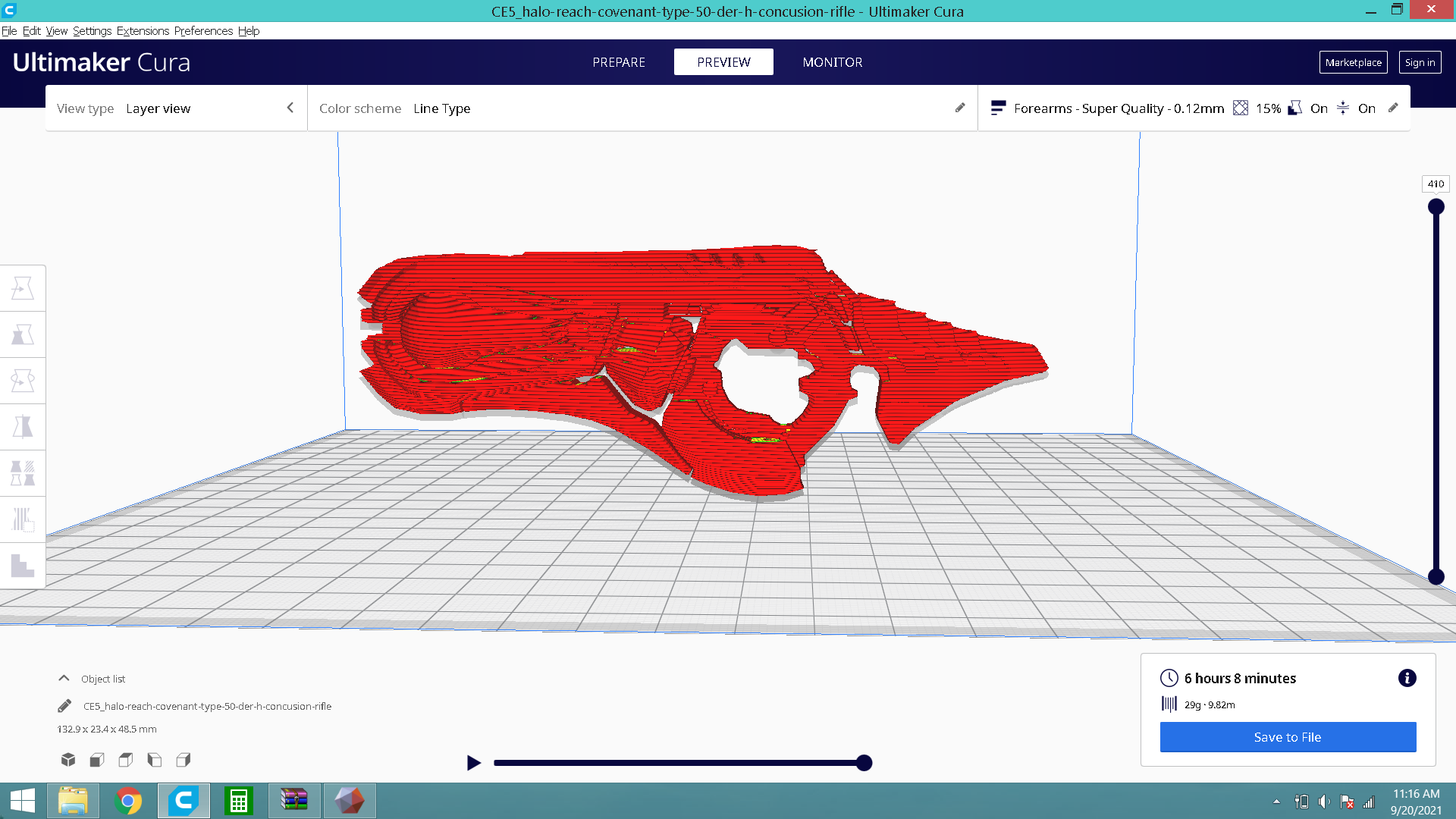Select the Mirror tool in left toolbar
This screenshot has width=1456, height=819.
point(23,427)
